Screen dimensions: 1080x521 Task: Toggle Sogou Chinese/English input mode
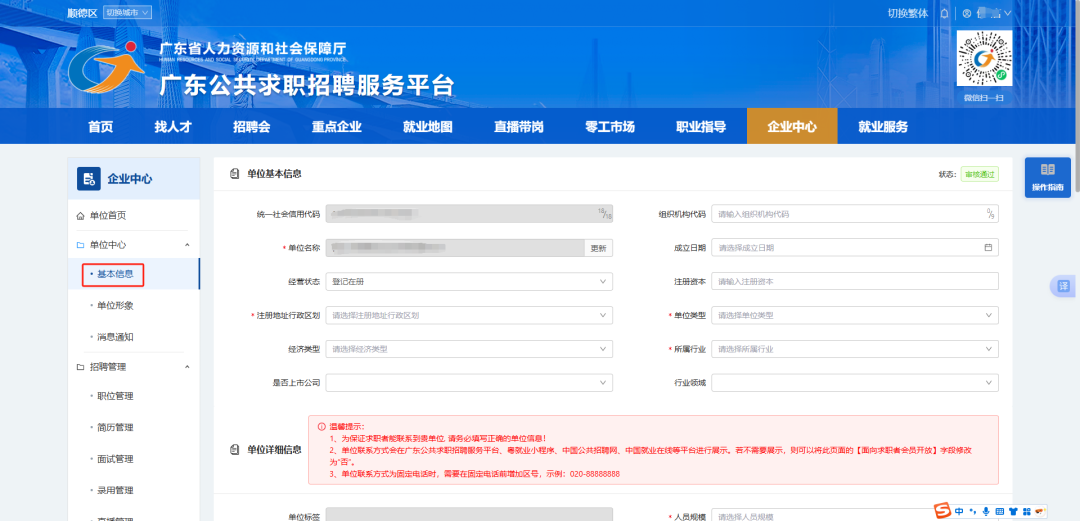tap(959, 511)
